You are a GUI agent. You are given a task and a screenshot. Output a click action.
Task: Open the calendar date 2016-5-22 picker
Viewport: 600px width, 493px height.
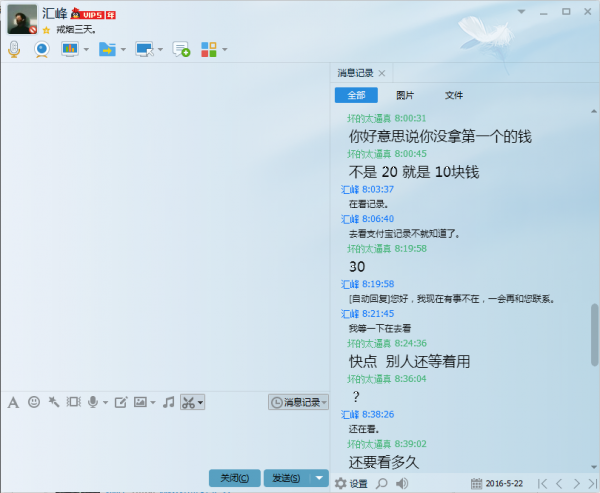coord(497,484)
